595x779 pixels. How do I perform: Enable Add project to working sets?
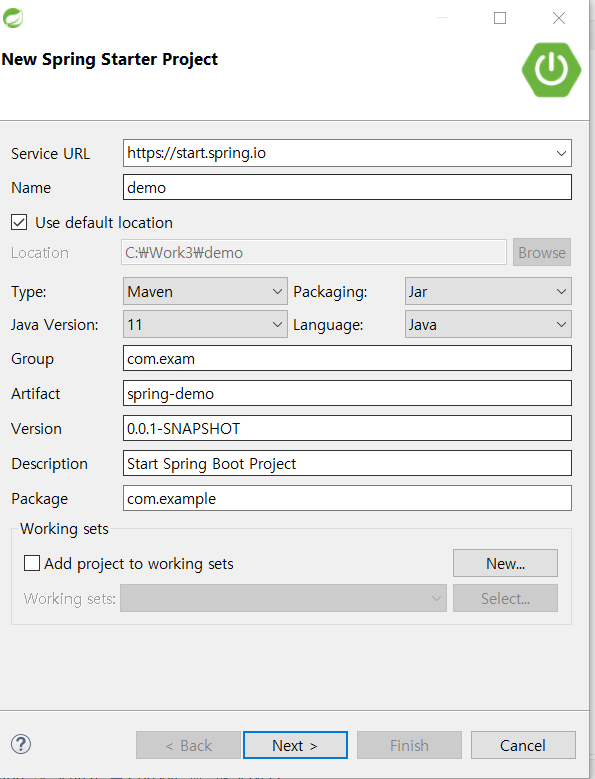(32, 563)
